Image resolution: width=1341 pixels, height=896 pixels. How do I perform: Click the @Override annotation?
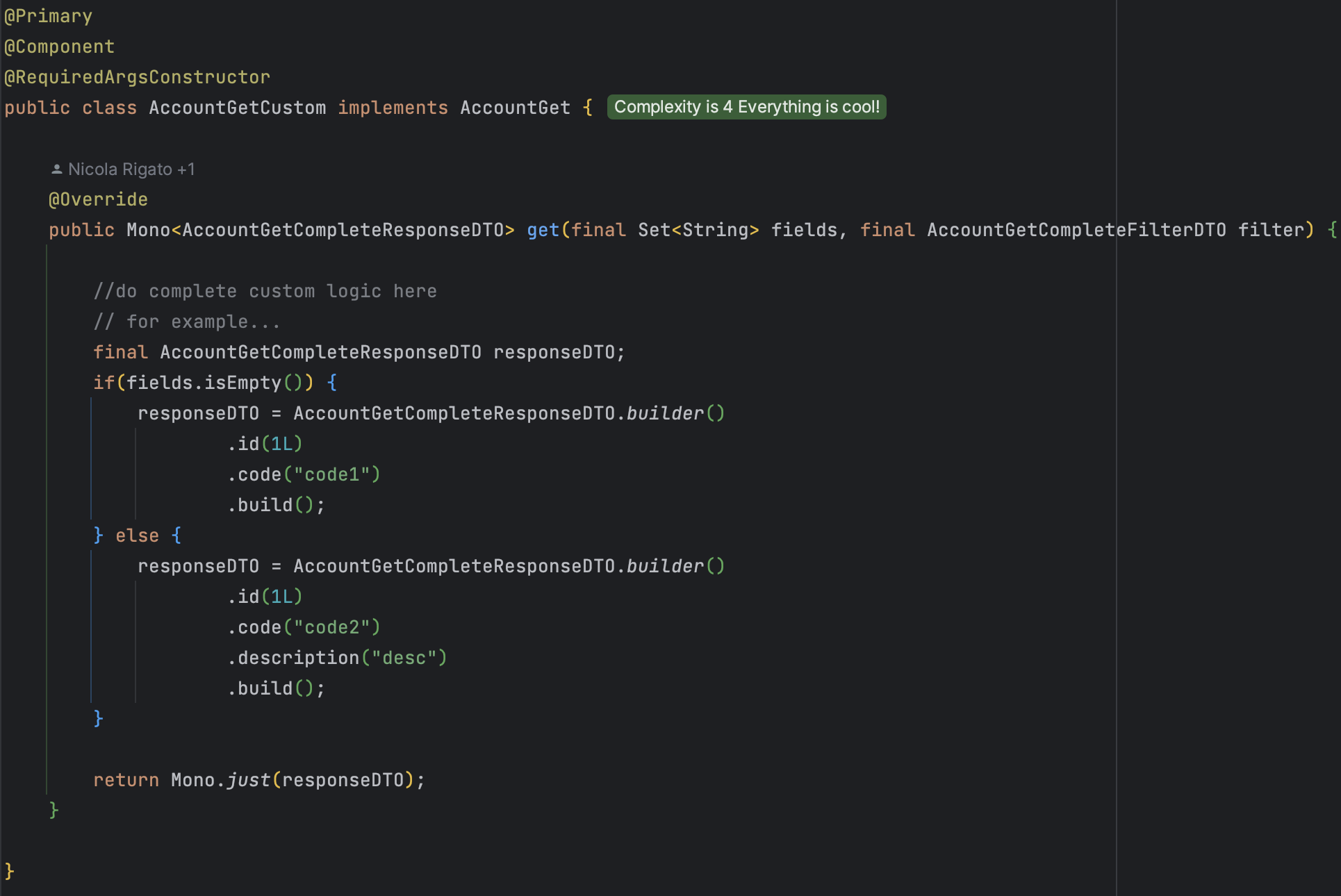(x=98, y=199)
